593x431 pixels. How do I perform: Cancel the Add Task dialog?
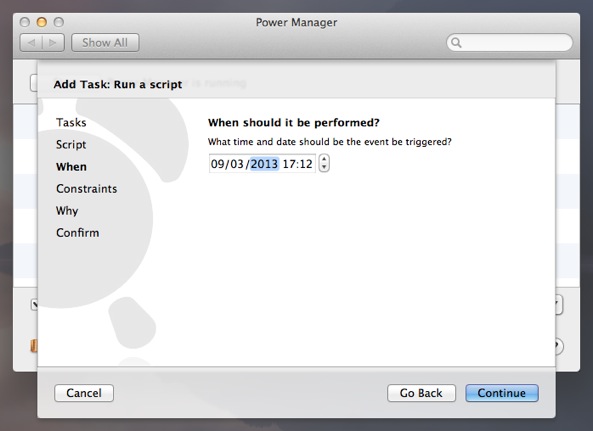(x=84, y=393)
